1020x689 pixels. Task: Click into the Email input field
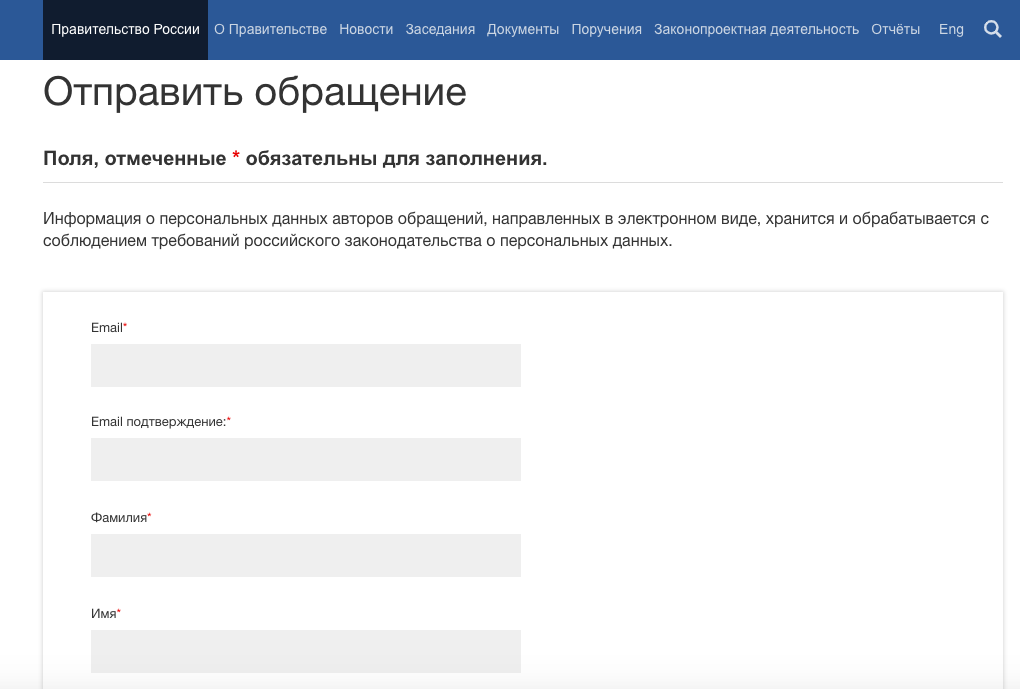[x=305, y=365]
